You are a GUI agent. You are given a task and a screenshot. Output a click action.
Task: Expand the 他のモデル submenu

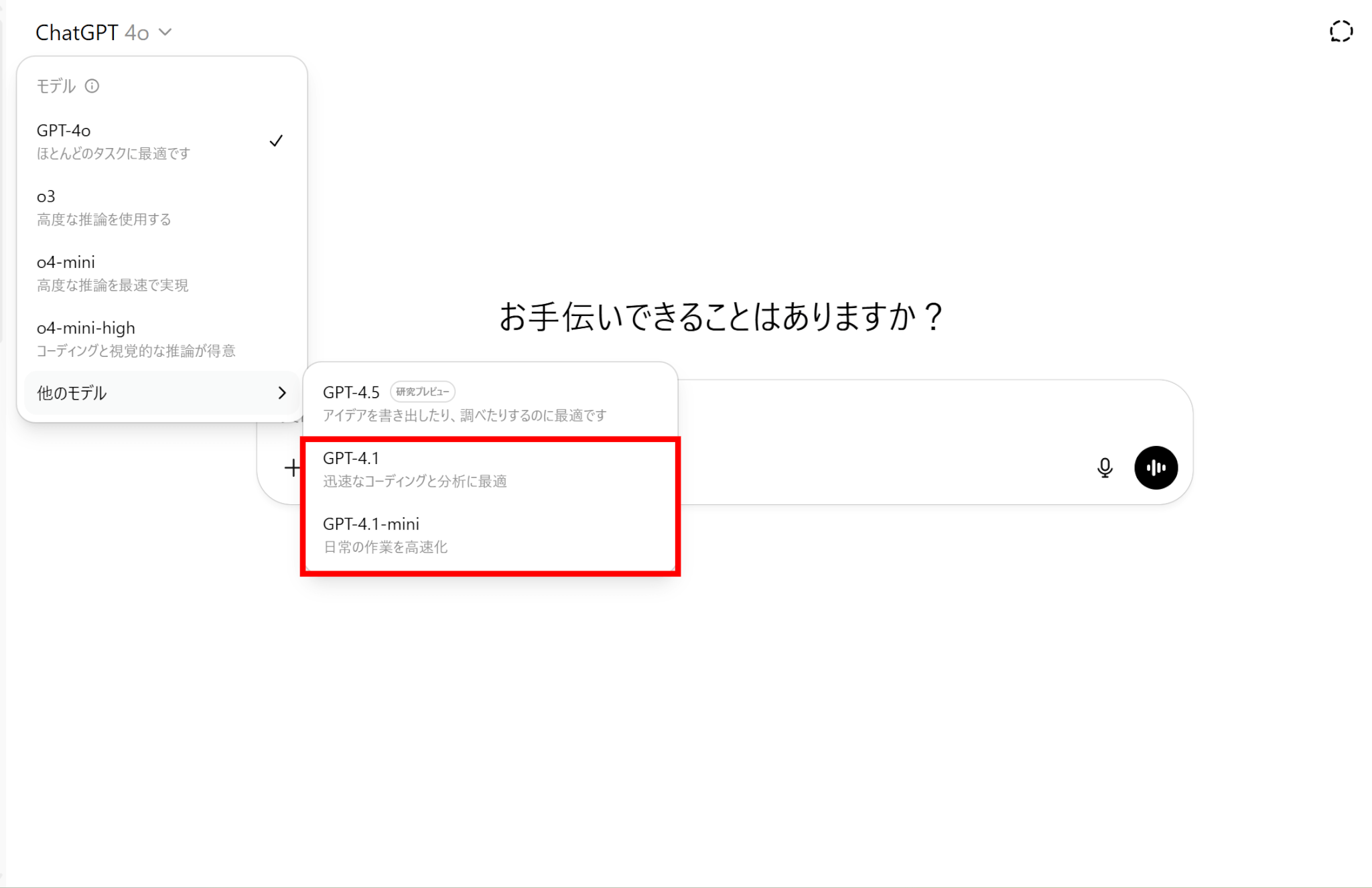click(134, 393)
